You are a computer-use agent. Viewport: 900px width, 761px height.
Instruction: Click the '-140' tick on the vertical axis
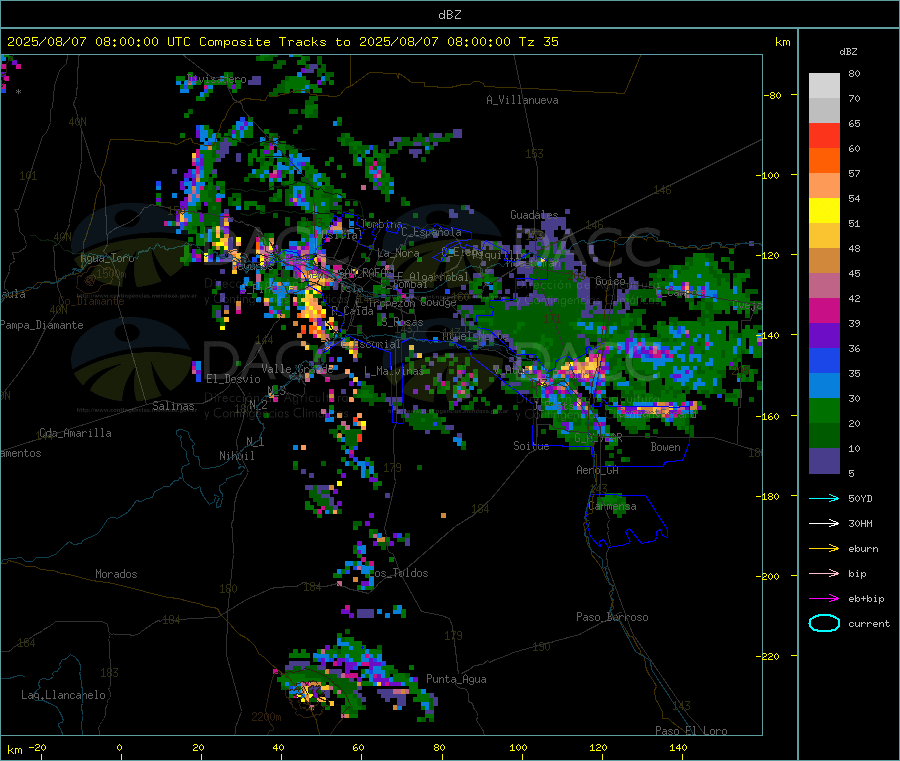tap(767, 336)
